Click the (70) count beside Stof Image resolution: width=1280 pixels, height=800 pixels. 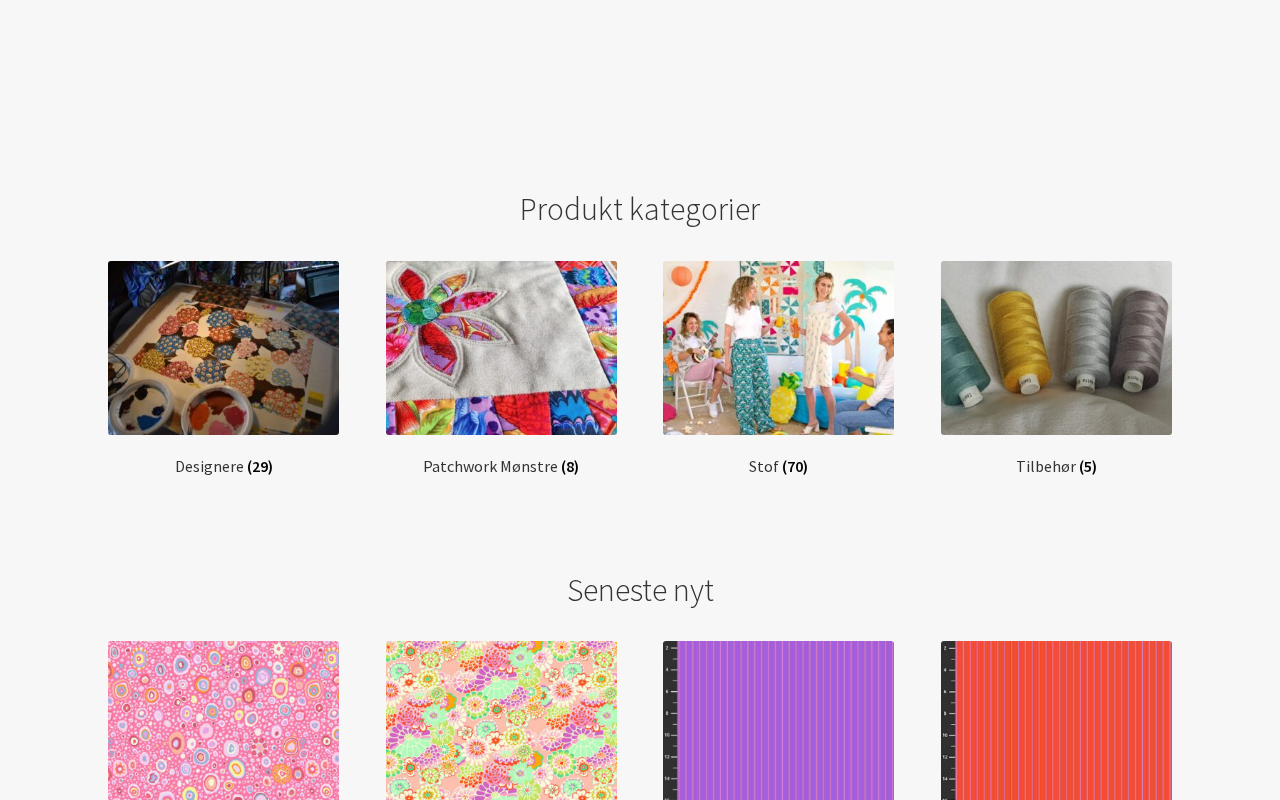[795, 466]
